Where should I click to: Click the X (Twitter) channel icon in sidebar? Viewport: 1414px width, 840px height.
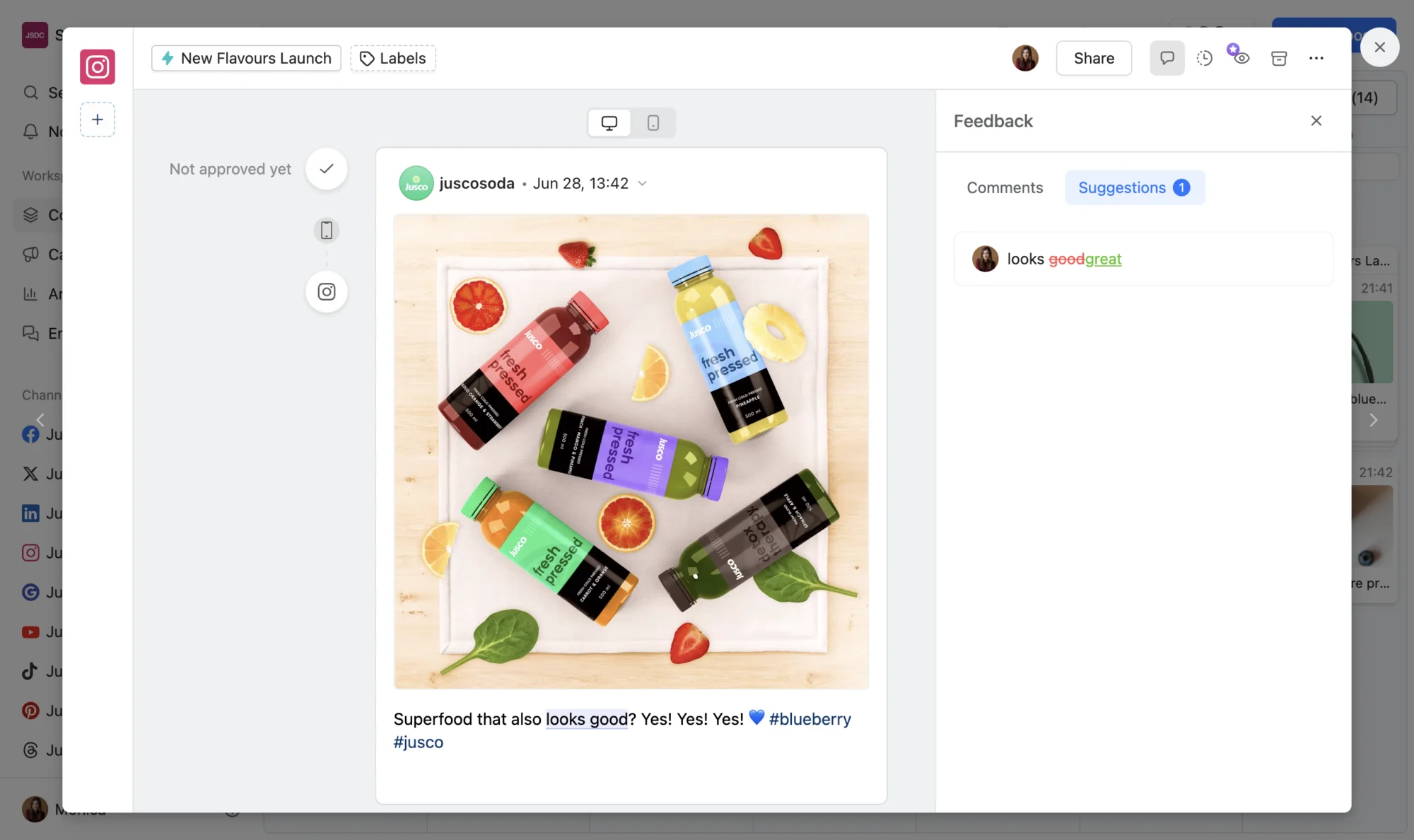click(30, 474)
